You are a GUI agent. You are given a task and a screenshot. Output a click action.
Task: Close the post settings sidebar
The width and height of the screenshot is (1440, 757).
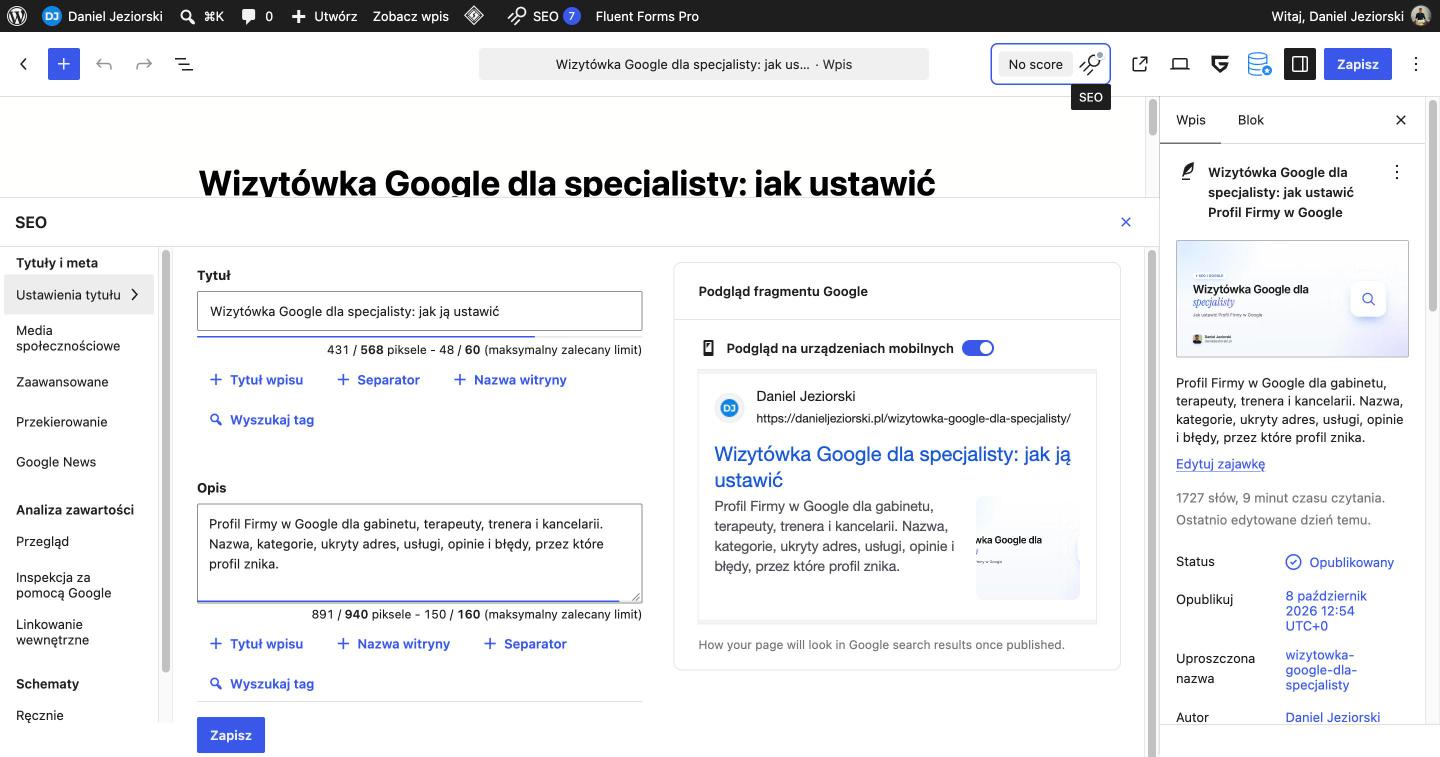coord(1401,120)
